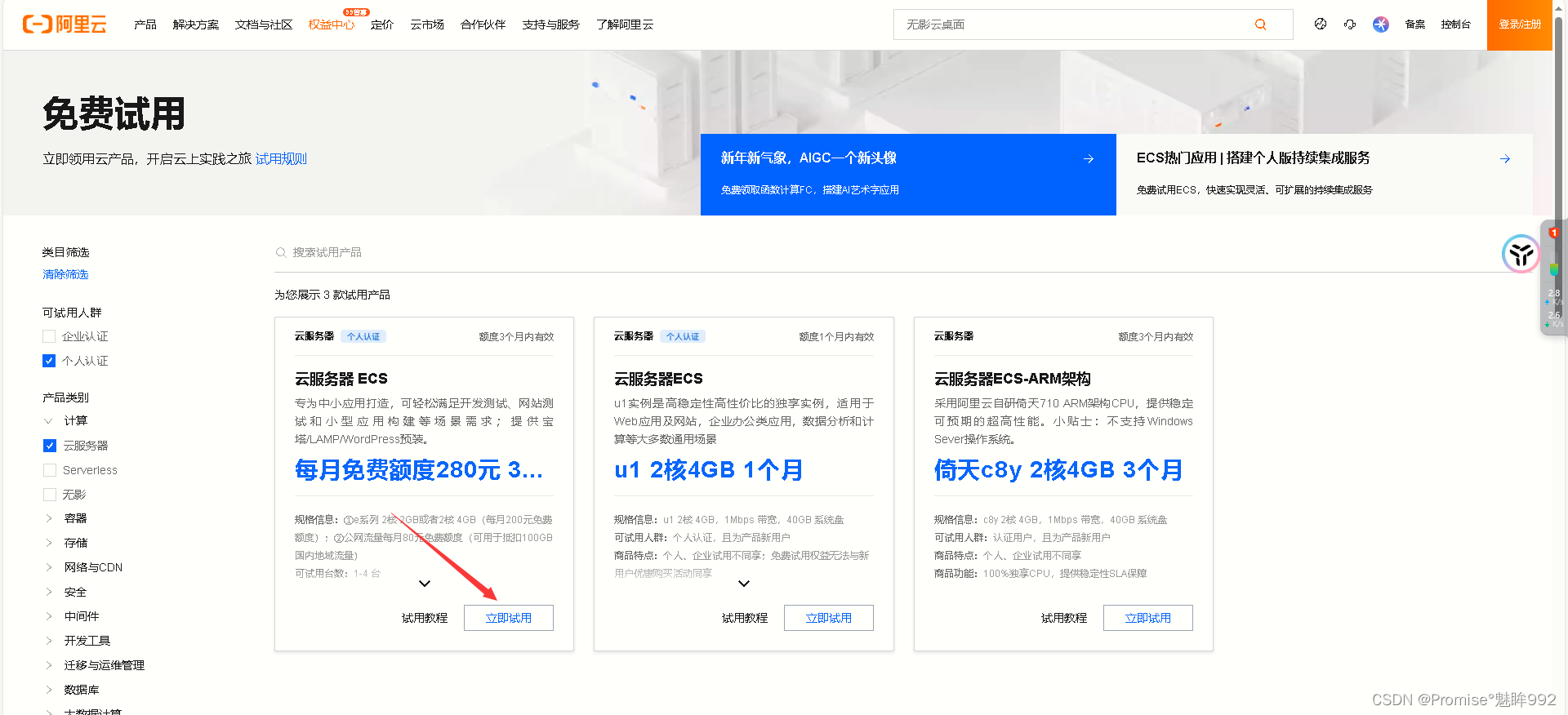
Task: Open 试用教程 on 倚天c8y card
Action: [x=1064, y=618]
